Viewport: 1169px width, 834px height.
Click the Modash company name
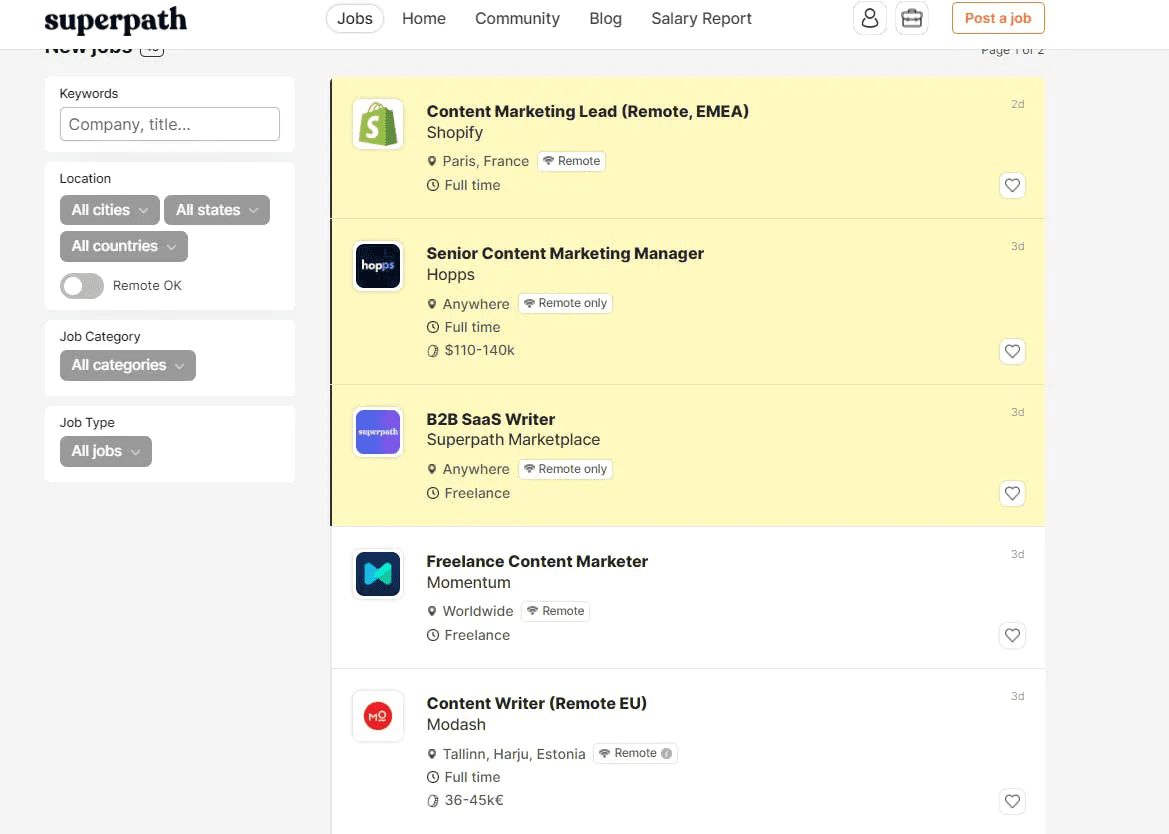click(456, 724)
